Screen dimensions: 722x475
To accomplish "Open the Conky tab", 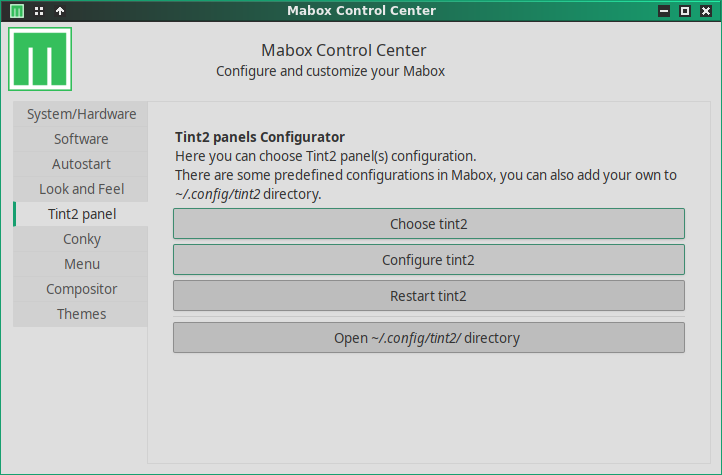I will tap(81, 239).
